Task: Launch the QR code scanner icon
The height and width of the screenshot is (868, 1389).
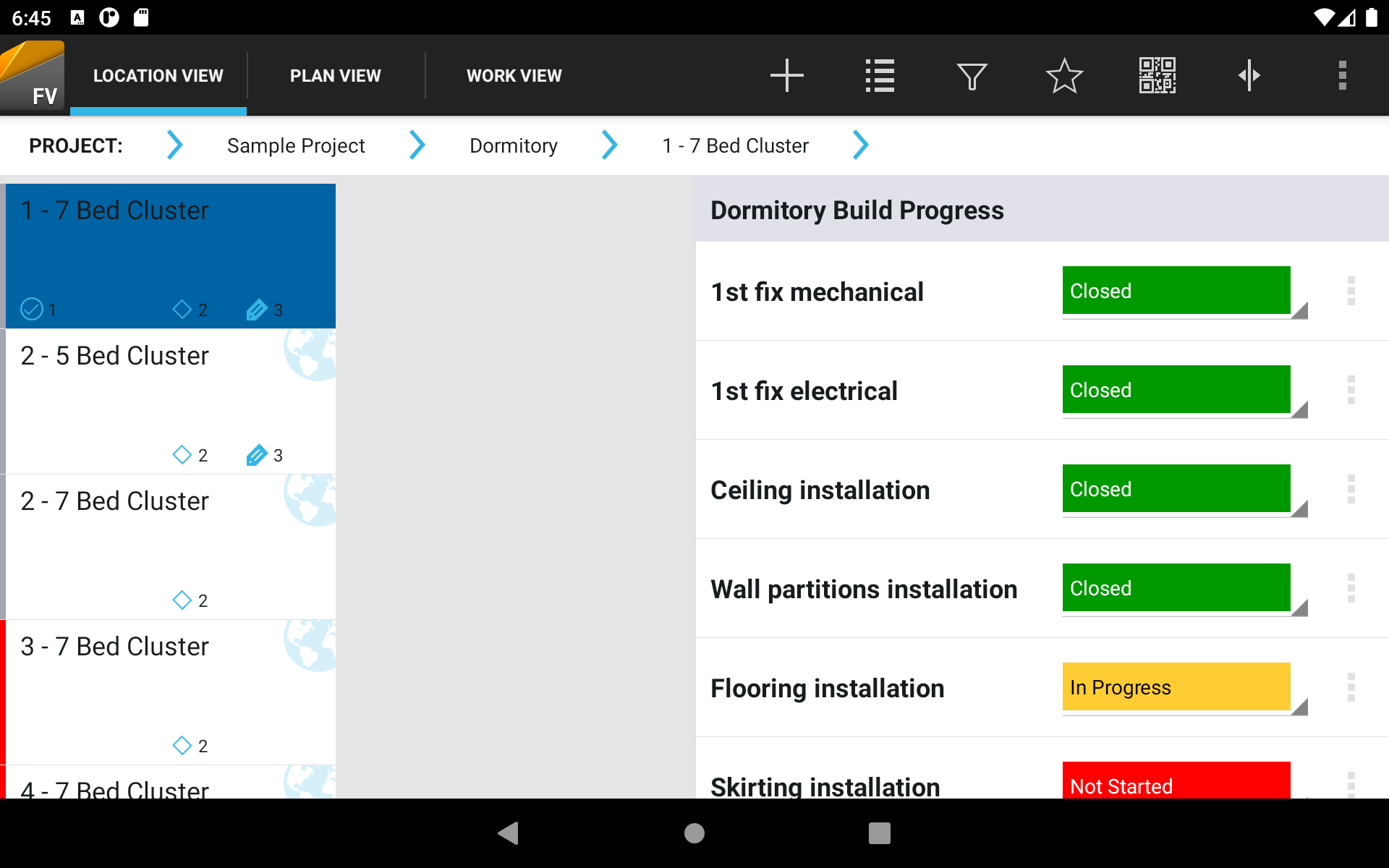Action: point(1157,75)
